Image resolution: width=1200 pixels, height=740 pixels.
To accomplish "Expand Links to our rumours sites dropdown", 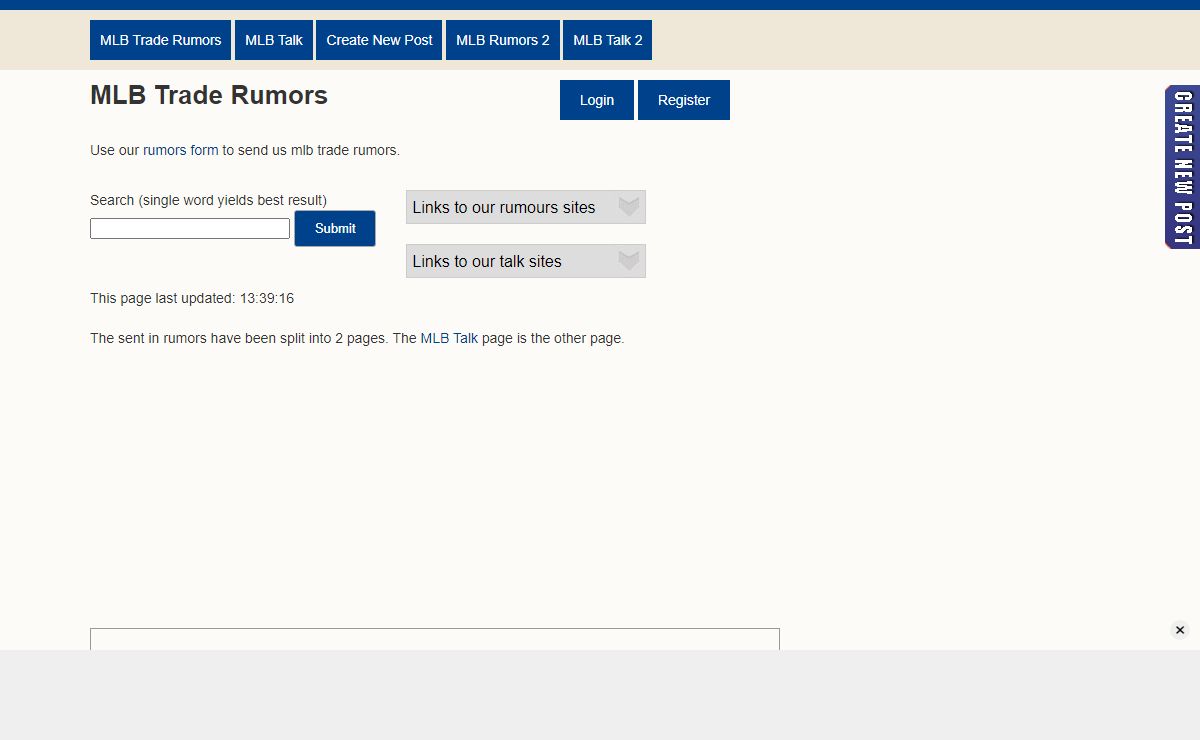I will 526,207.
